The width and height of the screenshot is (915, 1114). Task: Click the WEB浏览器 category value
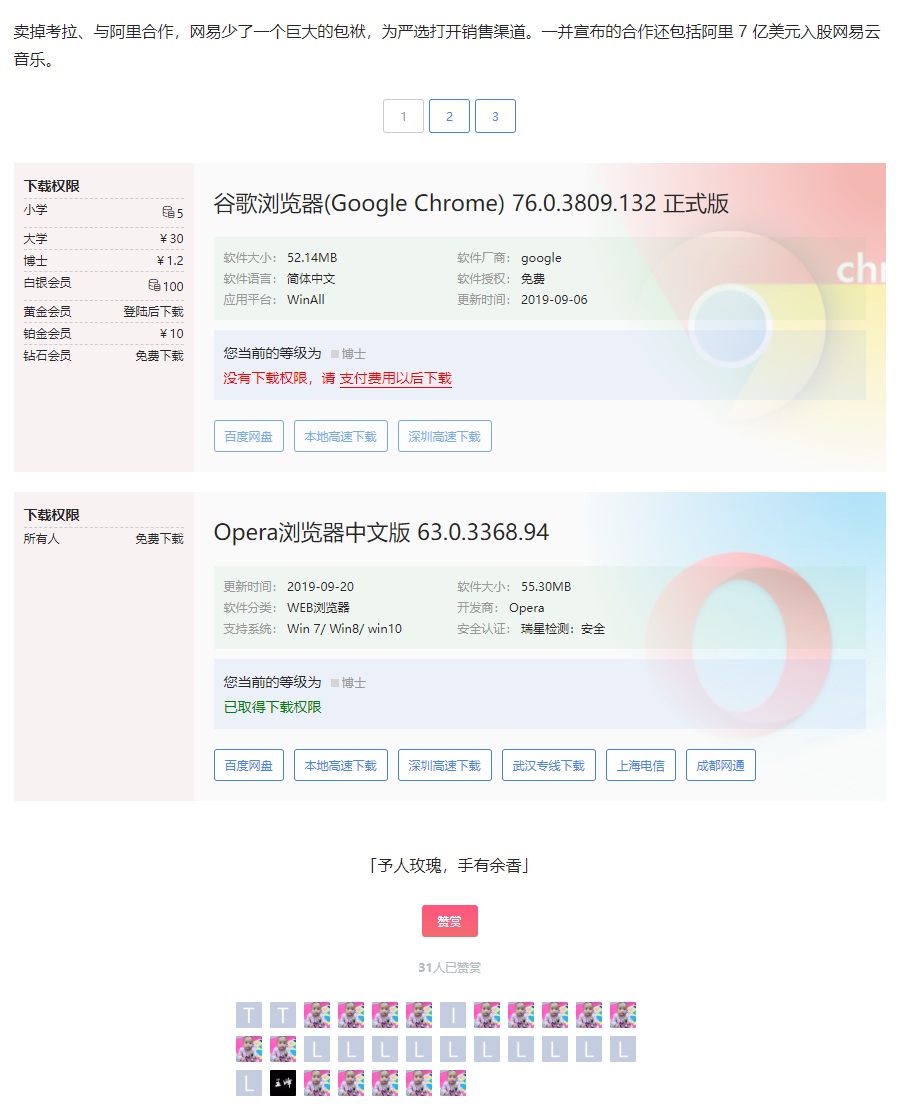coord(318,608)
